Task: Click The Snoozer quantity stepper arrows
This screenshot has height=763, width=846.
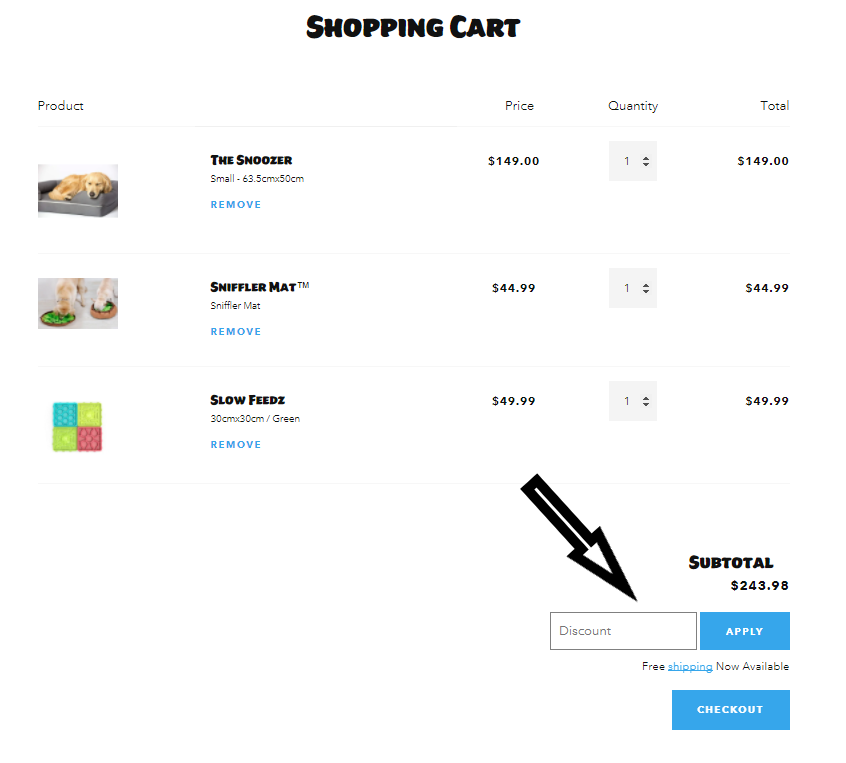Action: [646, 161]
